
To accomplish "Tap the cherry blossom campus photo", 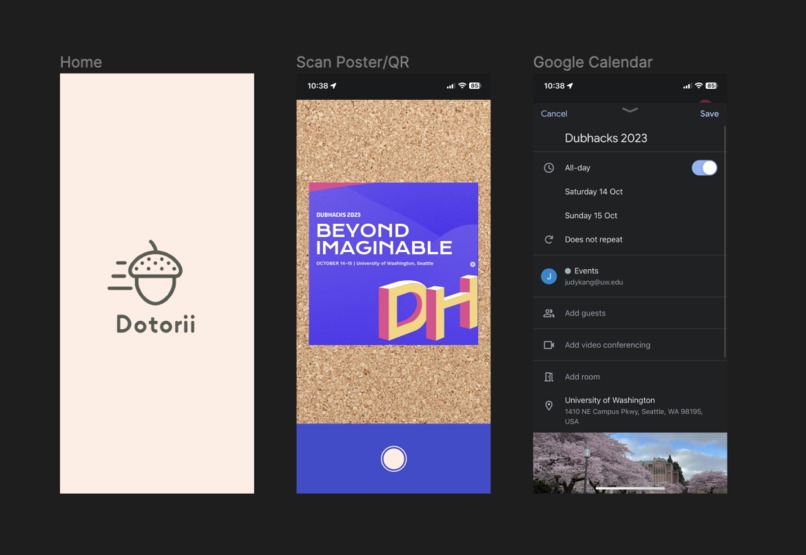I will [x=630, y=463].
